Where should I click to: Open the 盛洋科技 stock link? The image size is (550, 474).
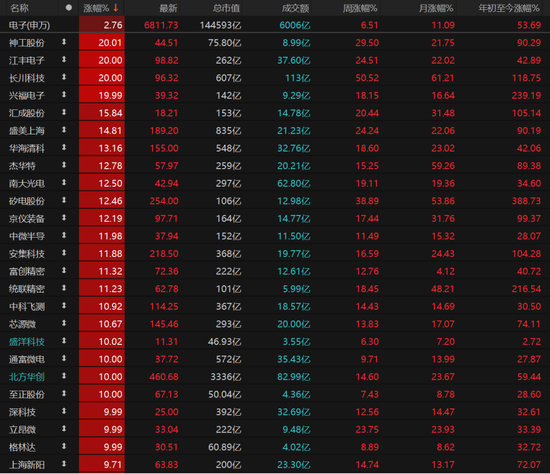coord(27,341)
